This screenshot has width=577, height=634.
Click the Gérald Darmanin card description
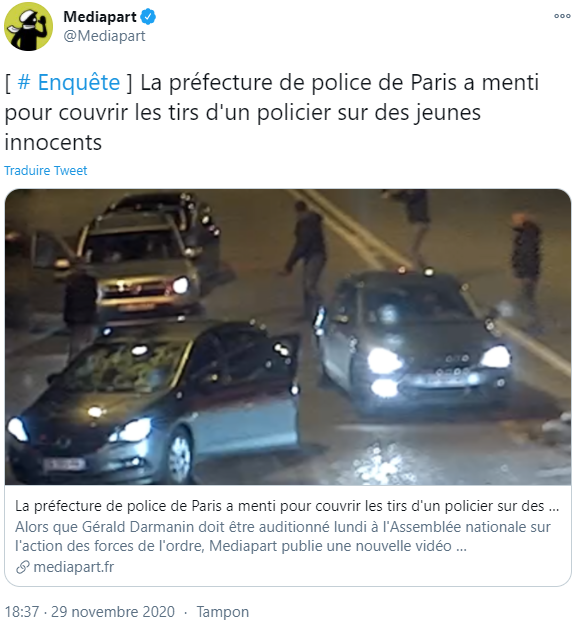pos(283,537)
